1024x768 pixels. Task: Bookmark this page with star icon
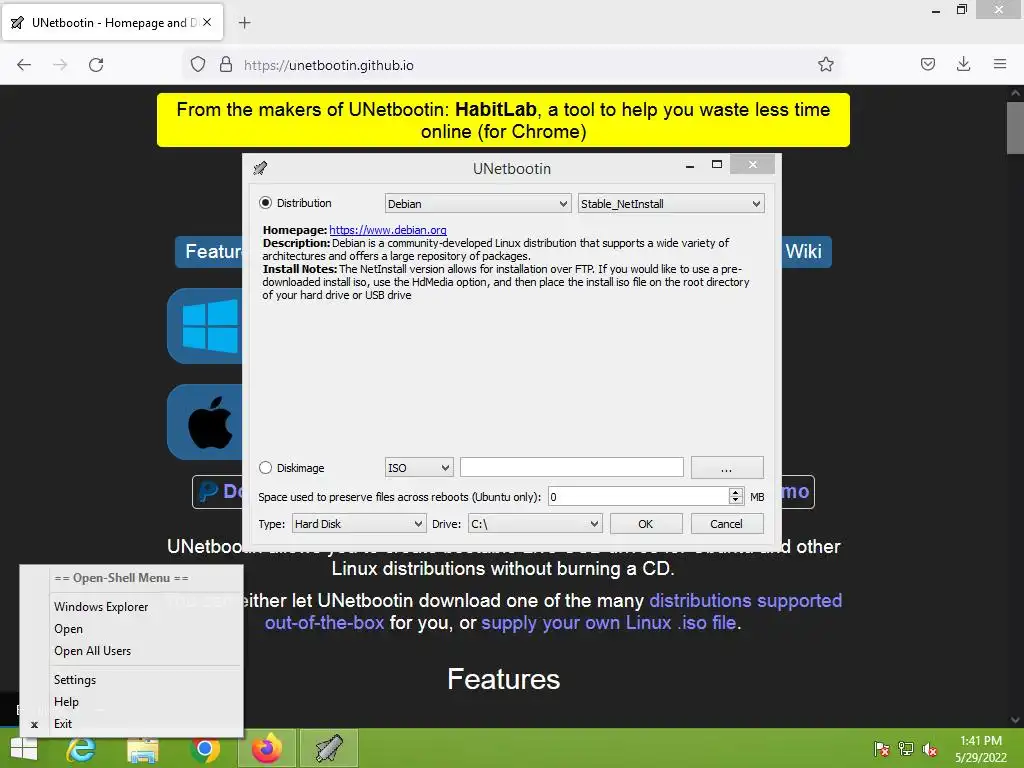826,64
